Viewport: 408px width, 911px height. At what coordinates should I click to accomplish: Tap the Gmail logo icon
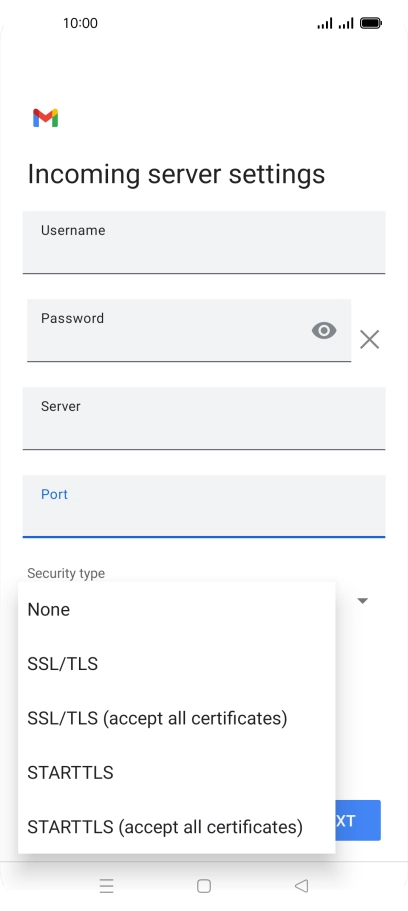coord(45,118)
